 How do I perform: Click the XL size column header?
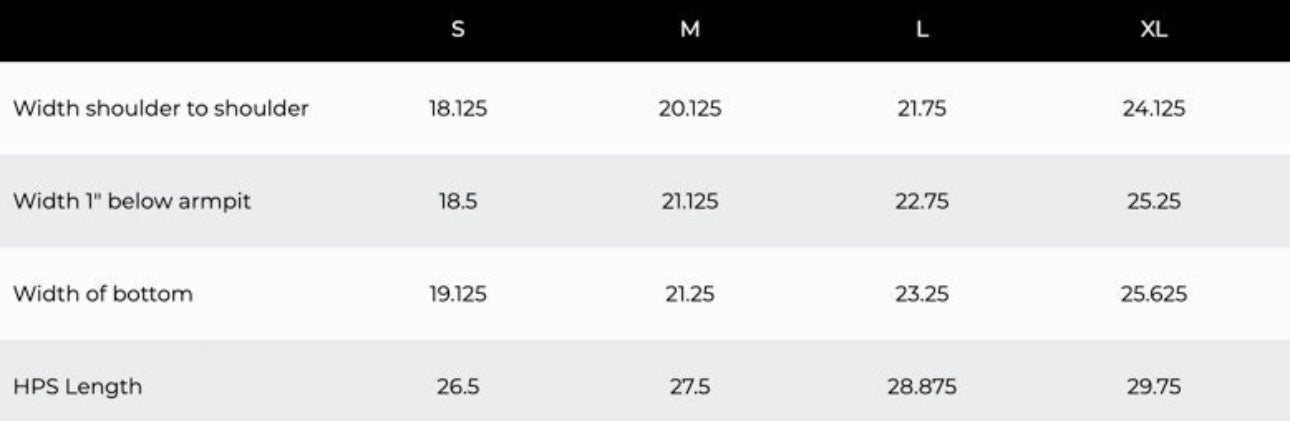pos(1154,30)
